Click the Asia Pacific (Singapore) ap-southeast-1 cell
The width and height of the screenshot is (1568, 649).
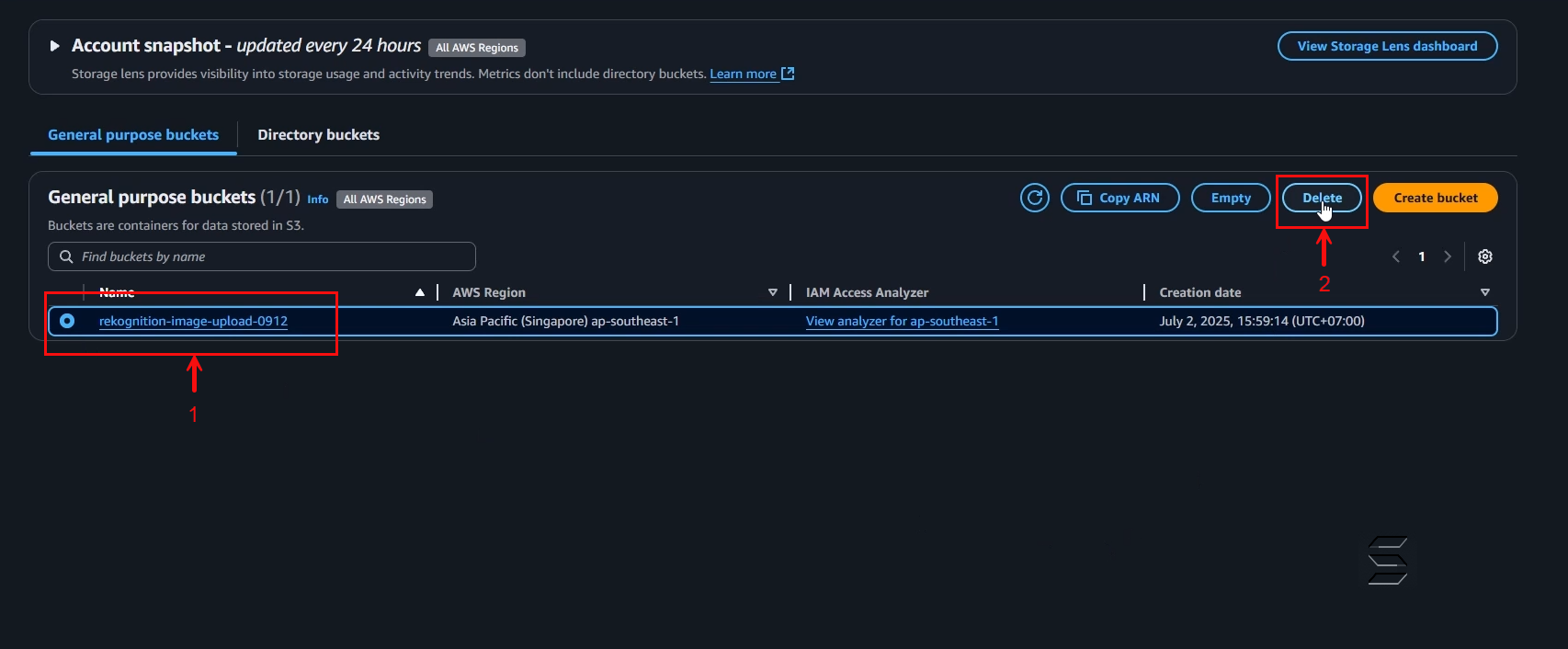point(565,321)
